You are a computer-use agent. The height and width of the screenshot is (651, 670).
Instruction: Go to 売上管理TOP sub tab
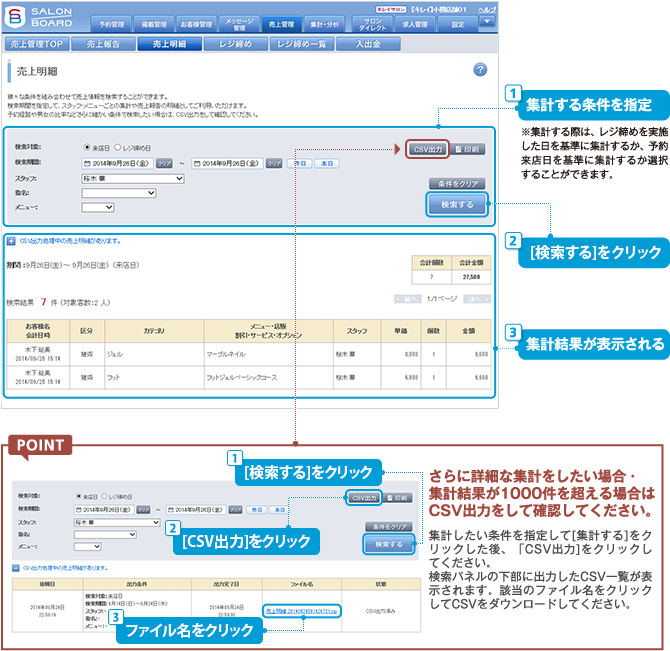pos(37,44)
